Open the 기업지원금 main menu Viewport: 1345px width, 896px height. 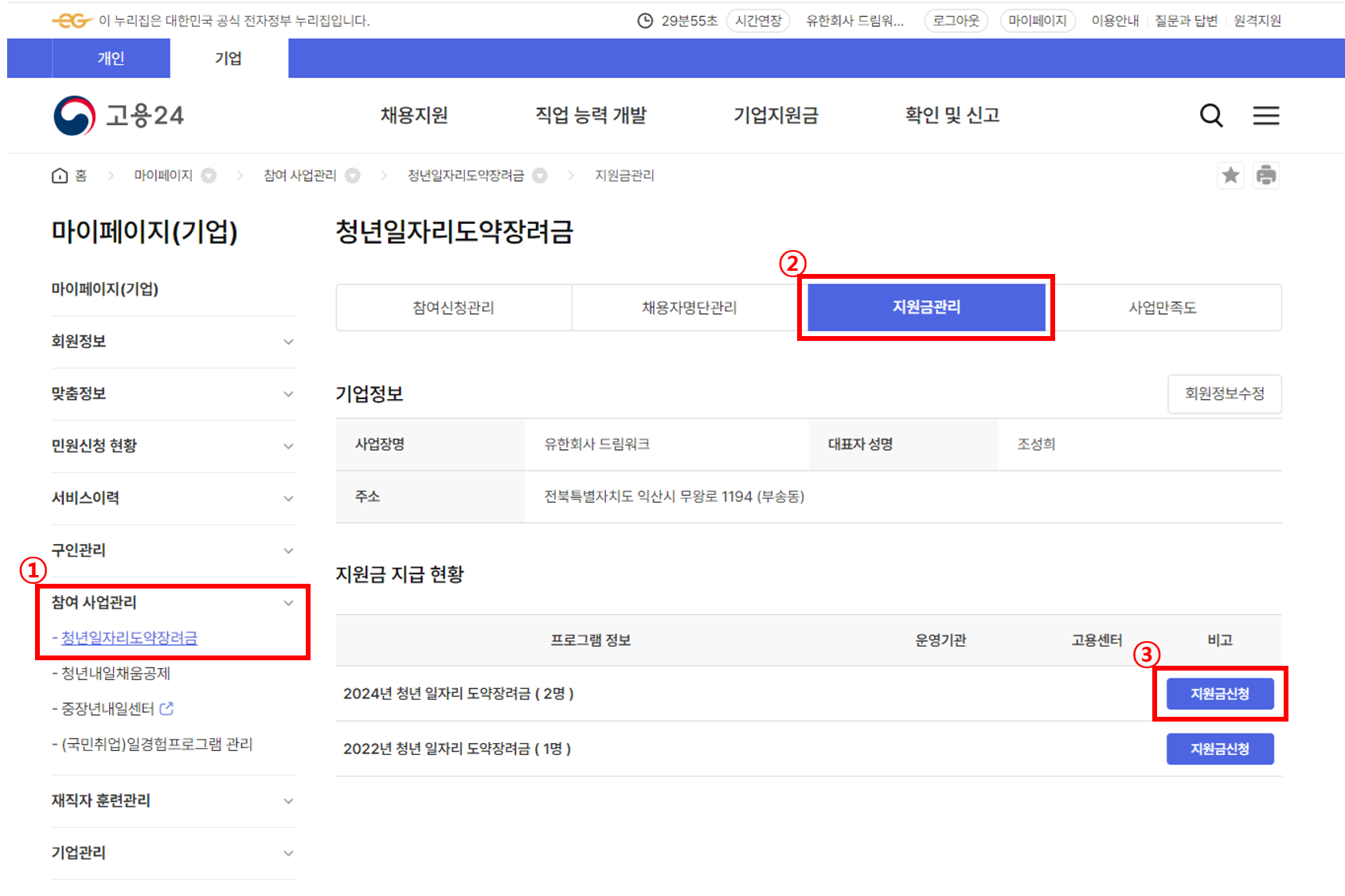[776, 115]
